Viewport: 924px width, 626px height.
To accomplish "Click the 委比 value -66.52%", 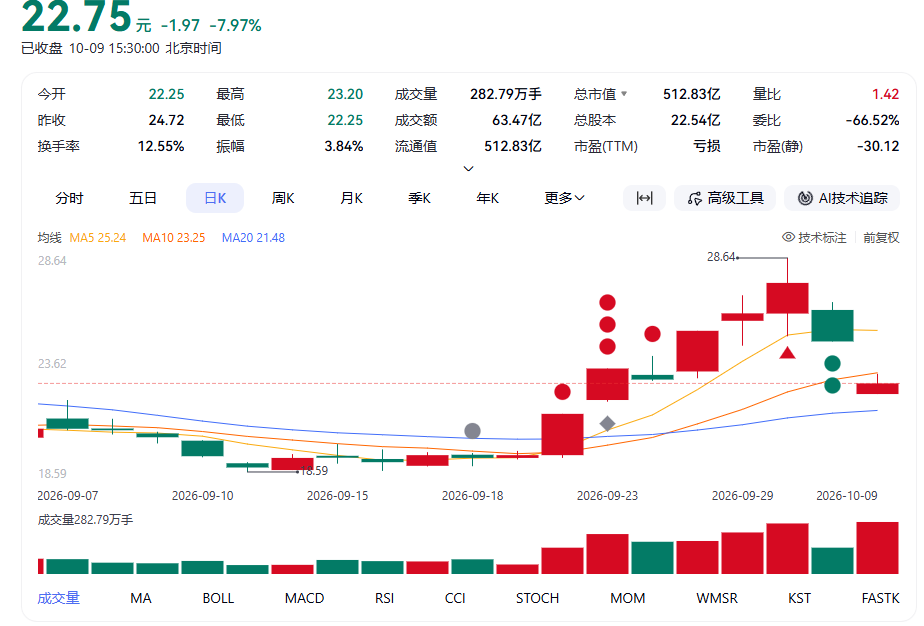I will 872,120.
